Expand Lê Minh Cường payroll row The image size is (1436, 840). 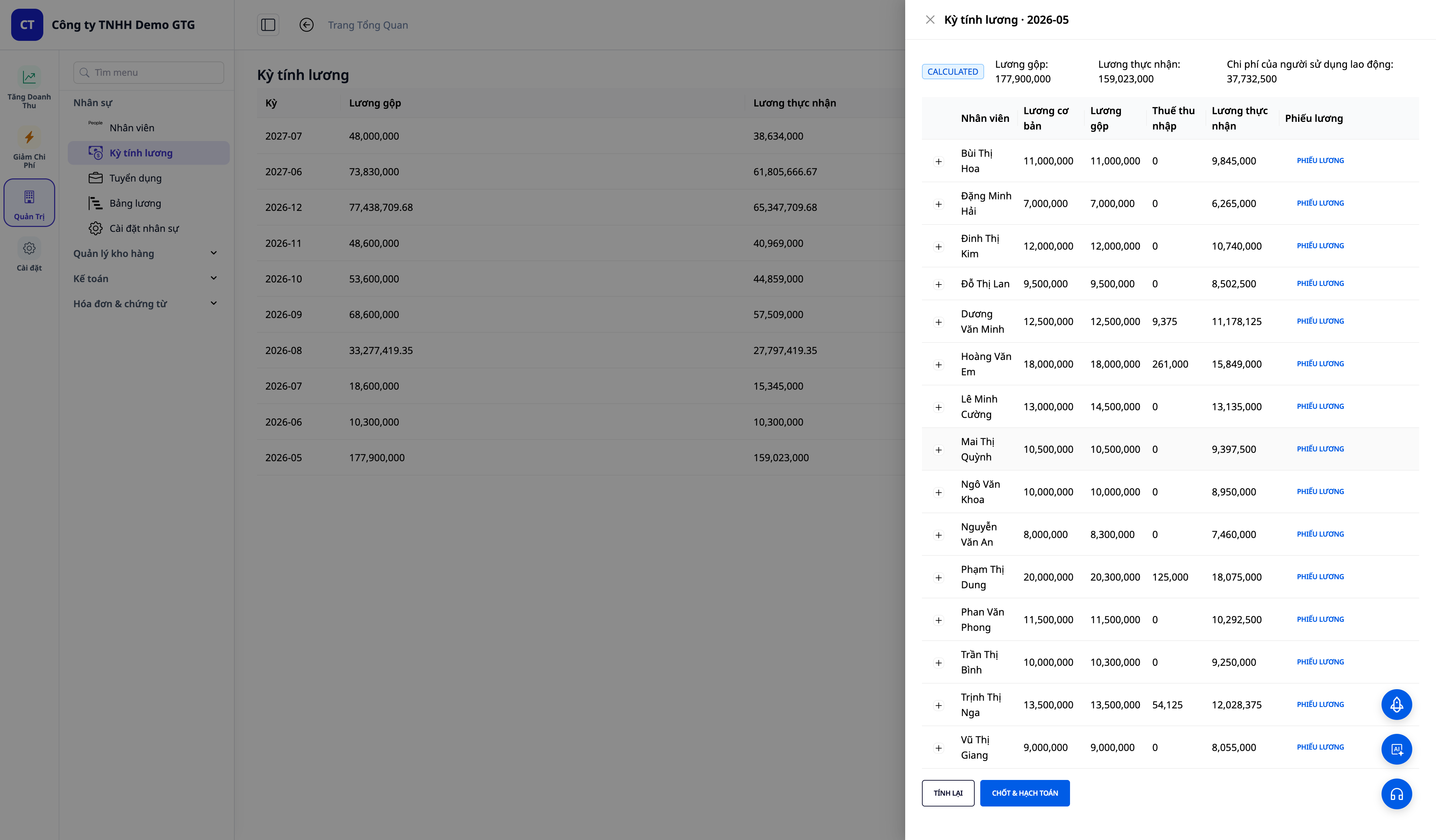click(x=938, y=407)
